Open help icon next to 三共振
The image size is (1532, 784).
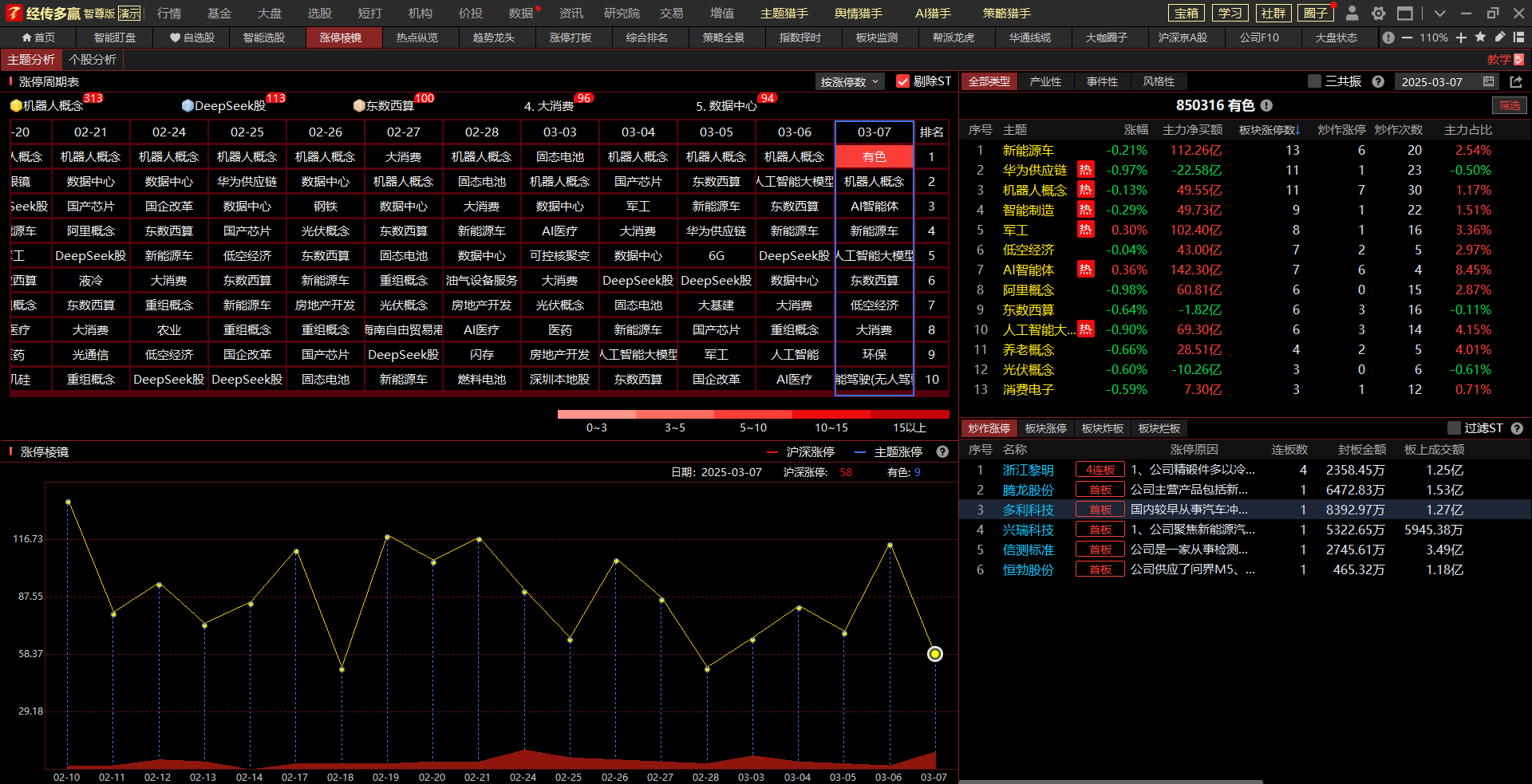point(1378,81)
